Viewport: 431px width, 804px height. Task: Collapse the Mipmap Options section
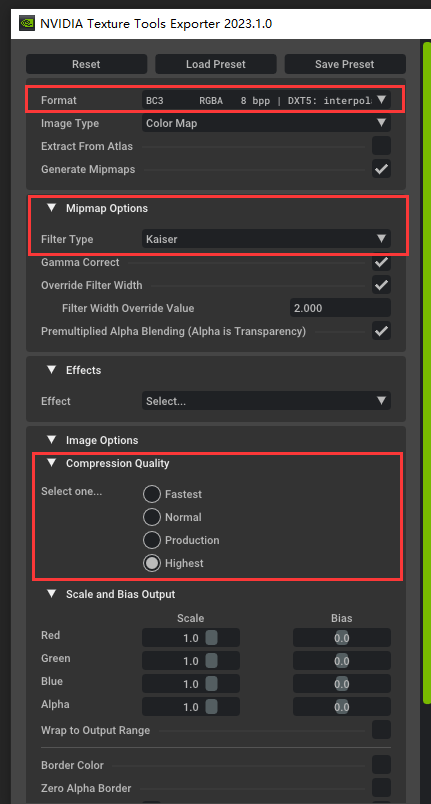point(51,208)
